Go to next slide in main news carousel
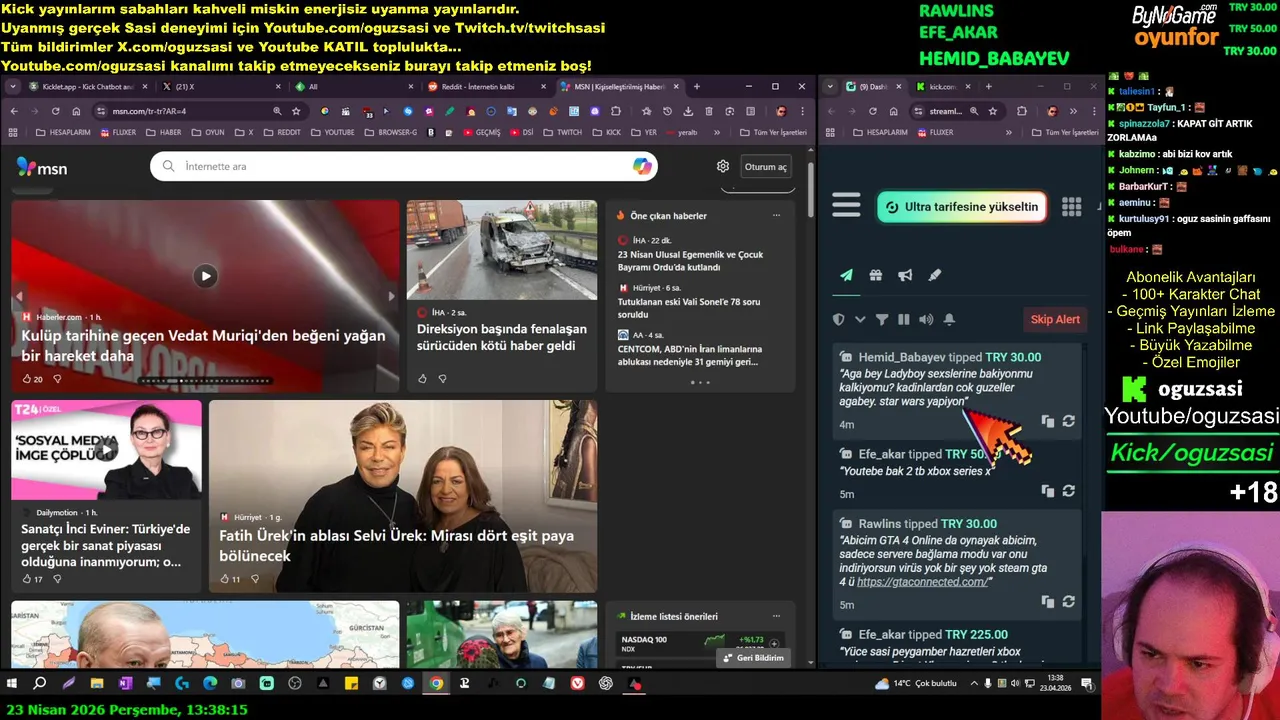This screenshot has width=1280, height=720. 391,296
